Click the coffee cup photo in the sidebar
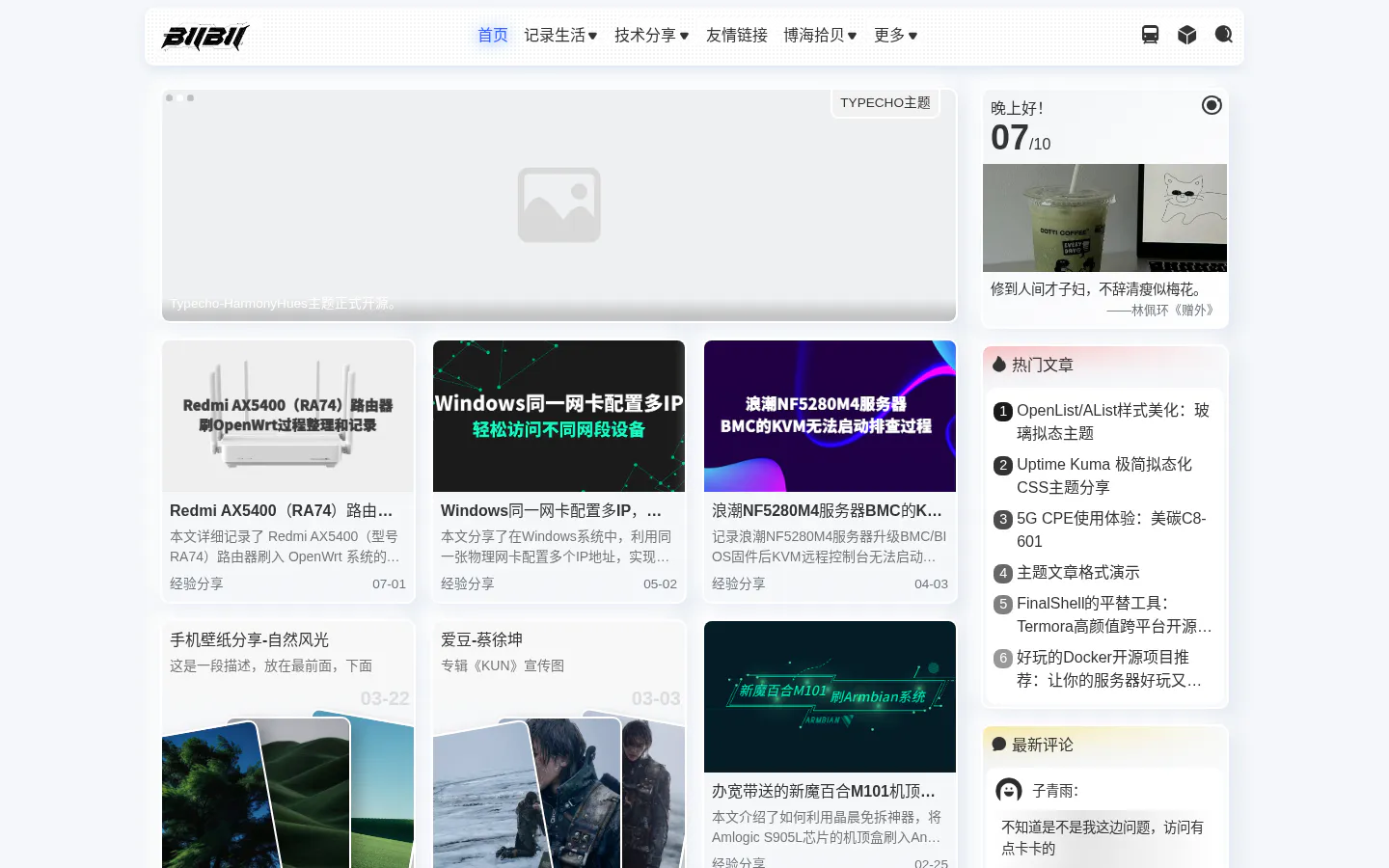 coord(1105,218)
